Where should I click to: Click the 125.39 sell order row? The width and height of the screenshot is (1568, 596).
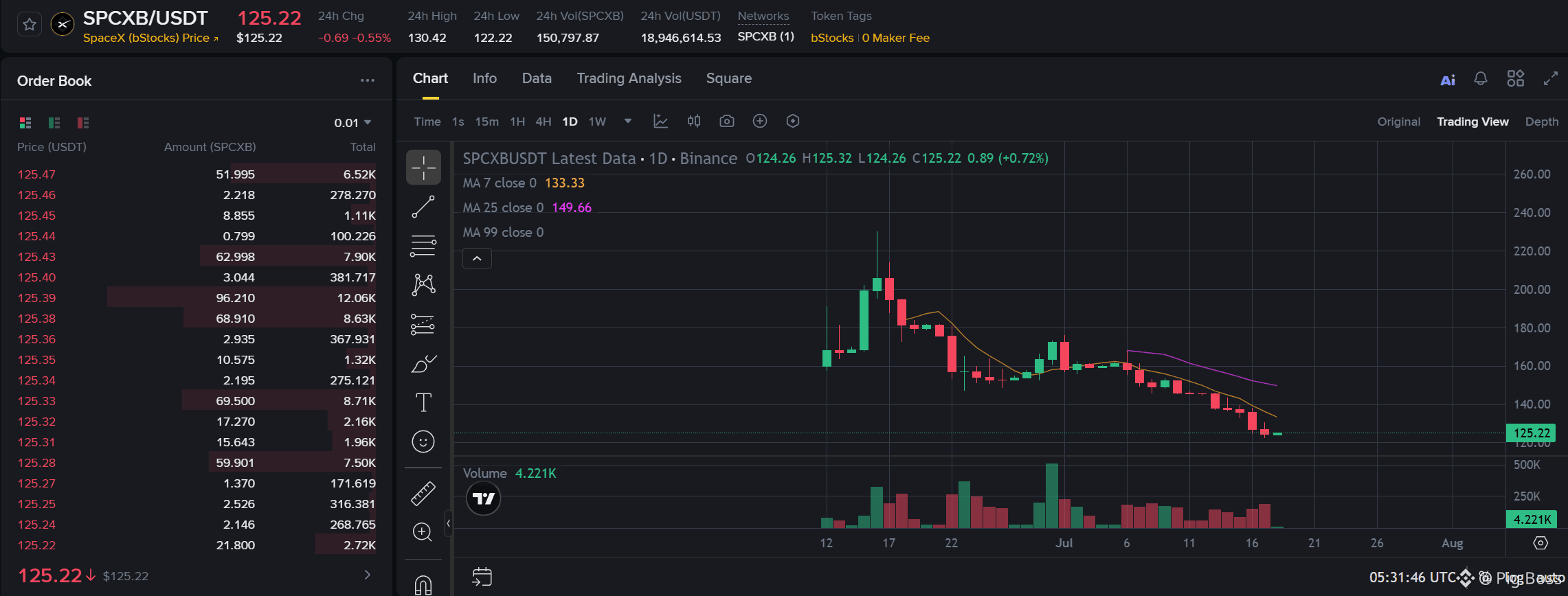point(197,298)
